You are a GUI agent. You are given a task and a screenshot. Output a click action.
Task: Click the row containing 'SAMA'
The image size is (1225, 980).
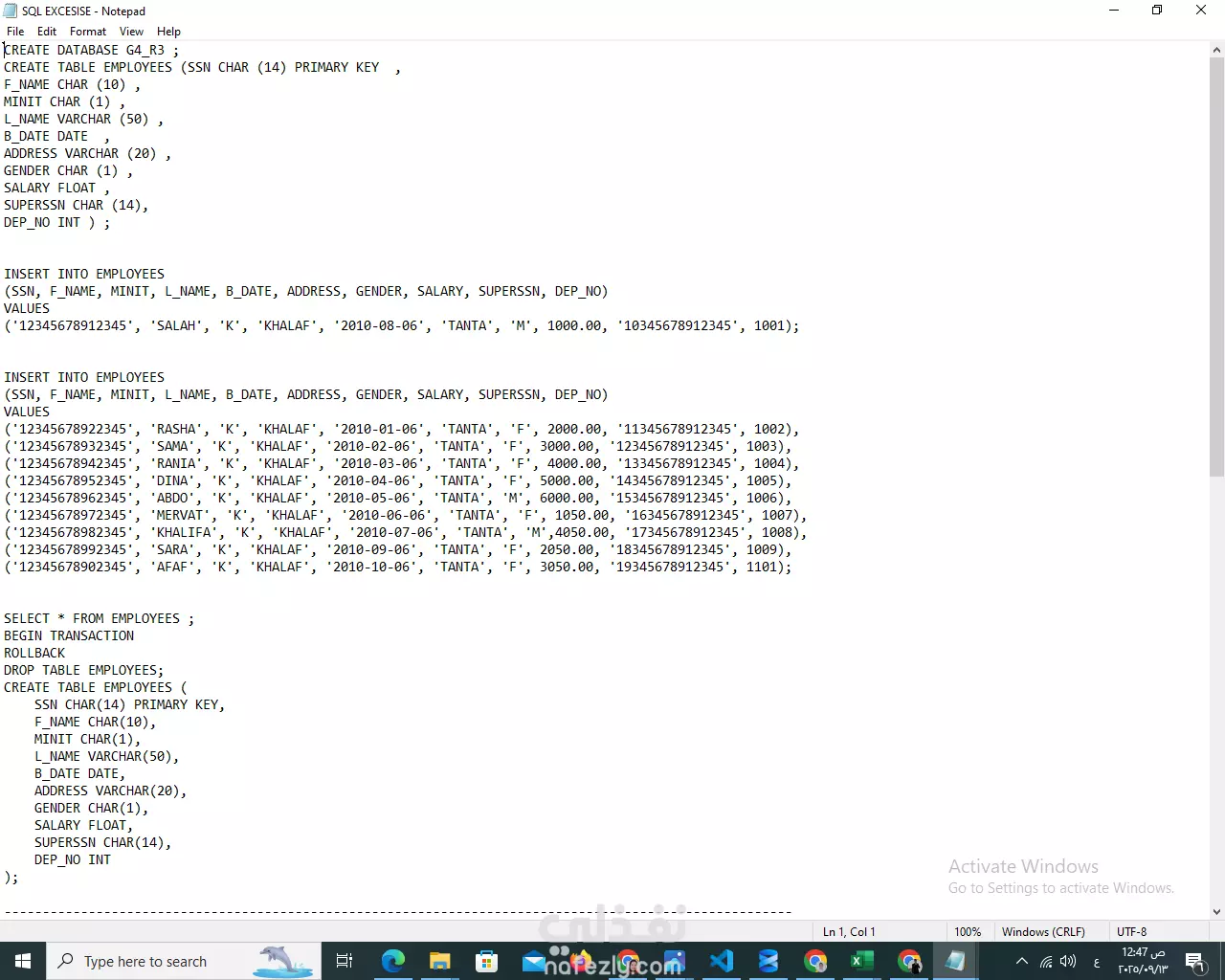pyautogui.click(x=397, y=446)
